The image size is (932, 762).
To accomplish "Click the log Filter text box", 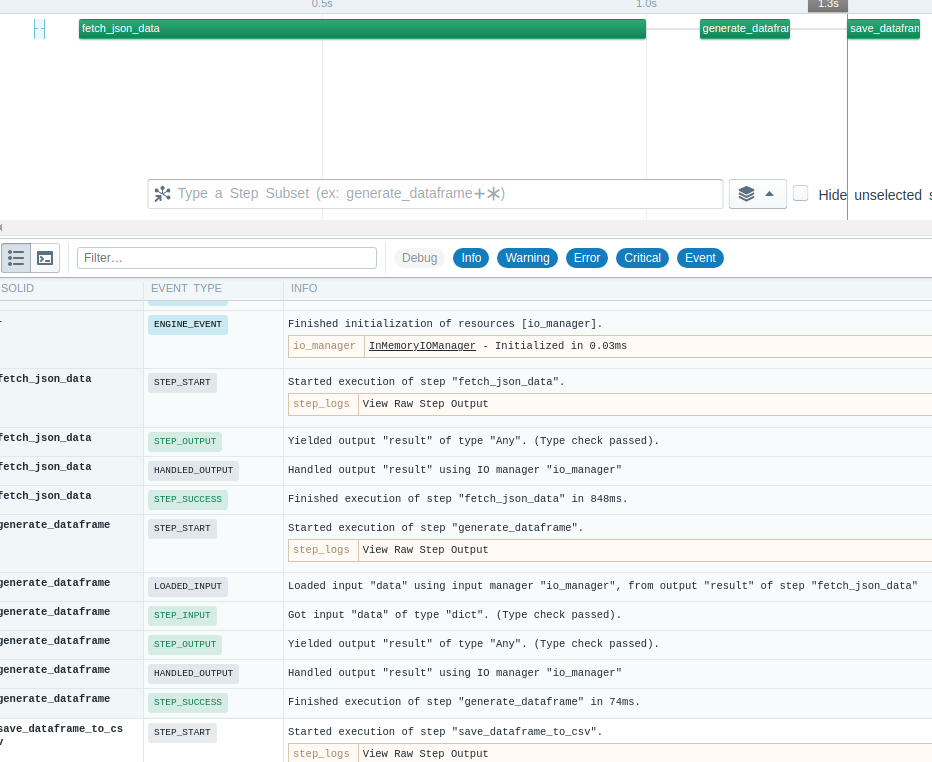I will click(226, 258).
